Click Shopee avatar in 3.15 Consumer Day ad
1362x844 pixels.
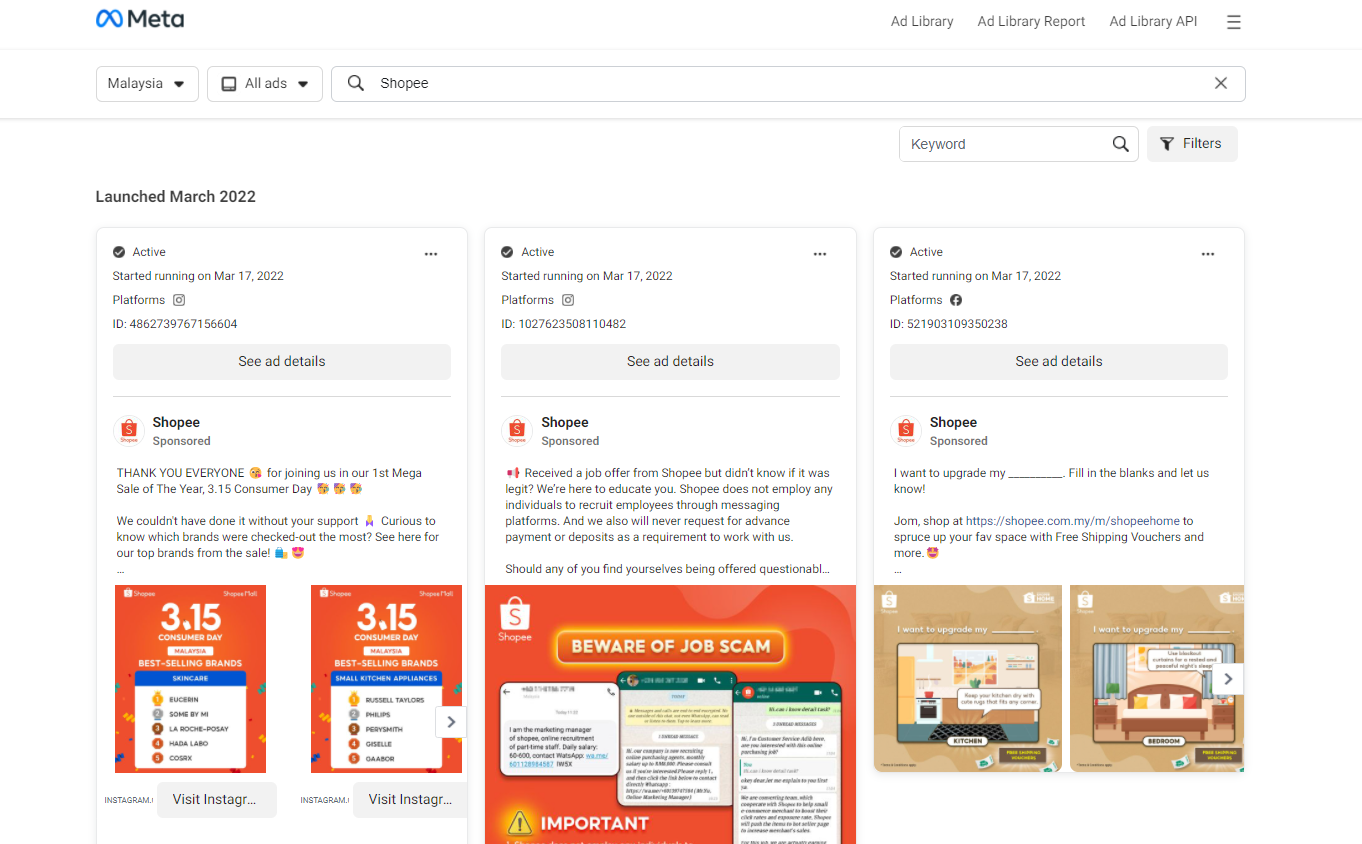[129, 431]
